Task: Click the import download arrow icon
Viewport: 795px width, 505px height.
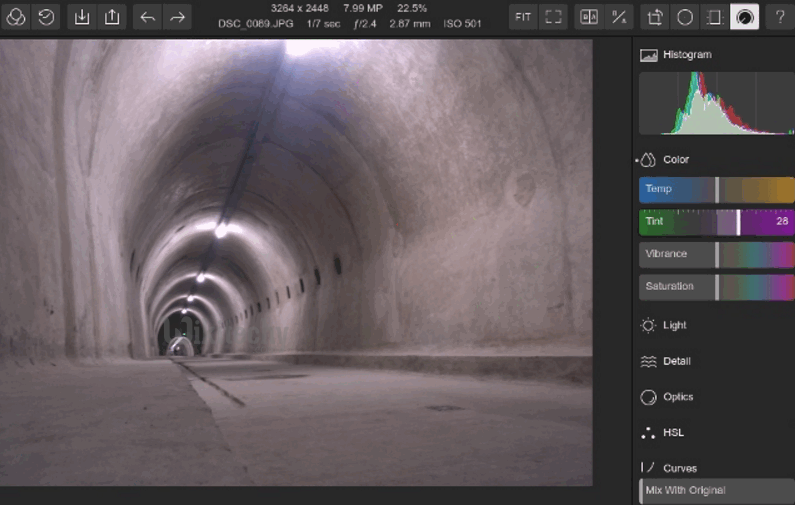Action: [x=83, y=17]
